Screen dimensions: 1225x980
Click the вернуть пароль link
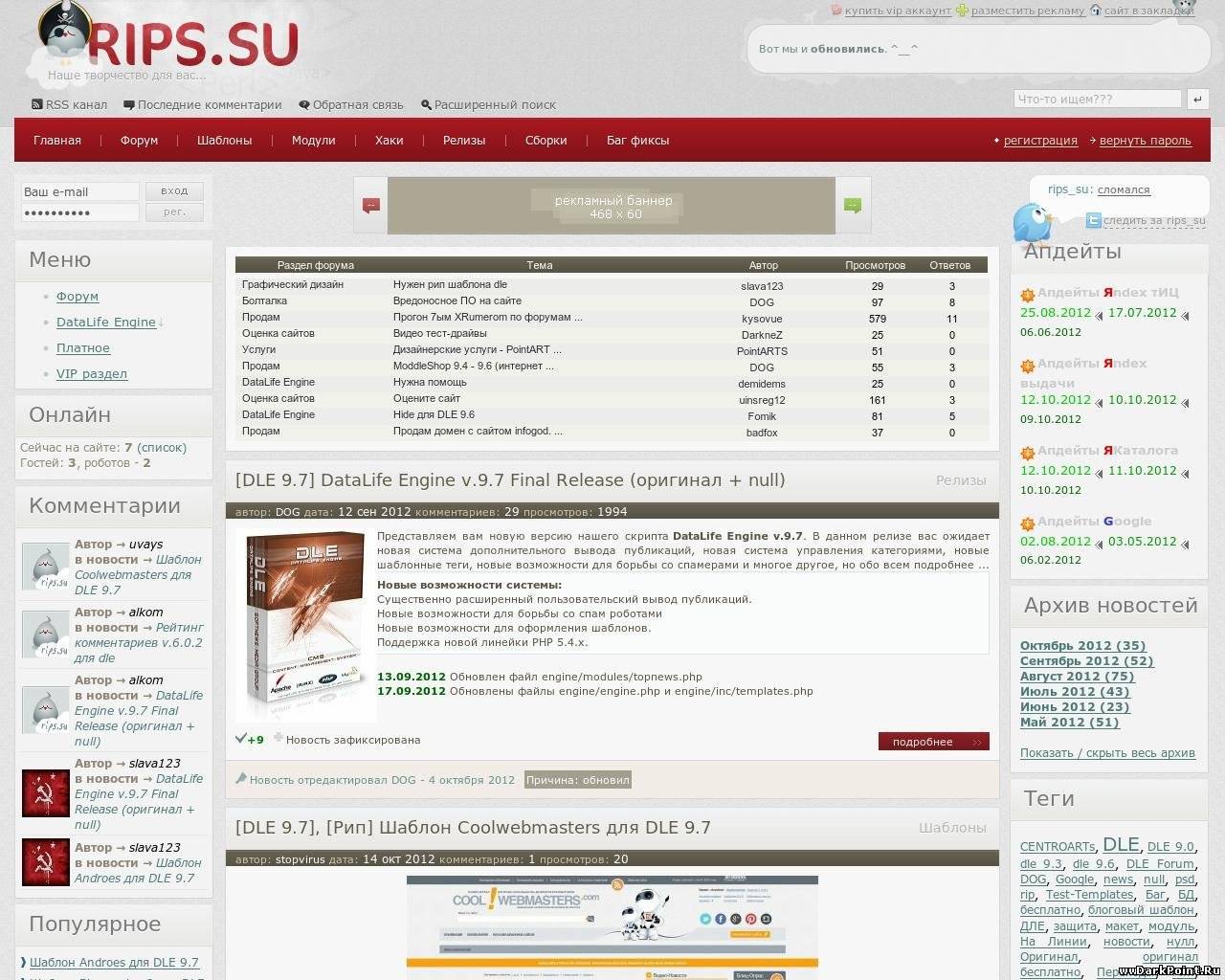click(x=1146, y=140)
